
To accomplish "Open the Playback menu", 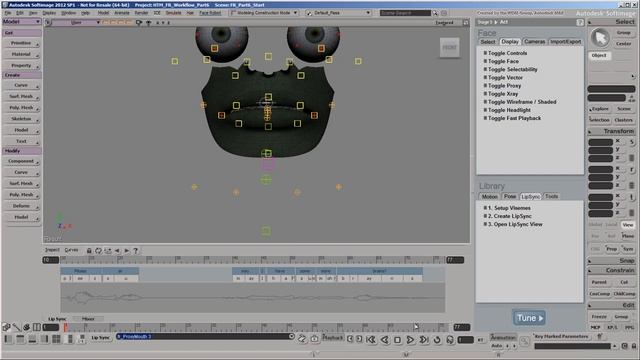I will [333, 338].
